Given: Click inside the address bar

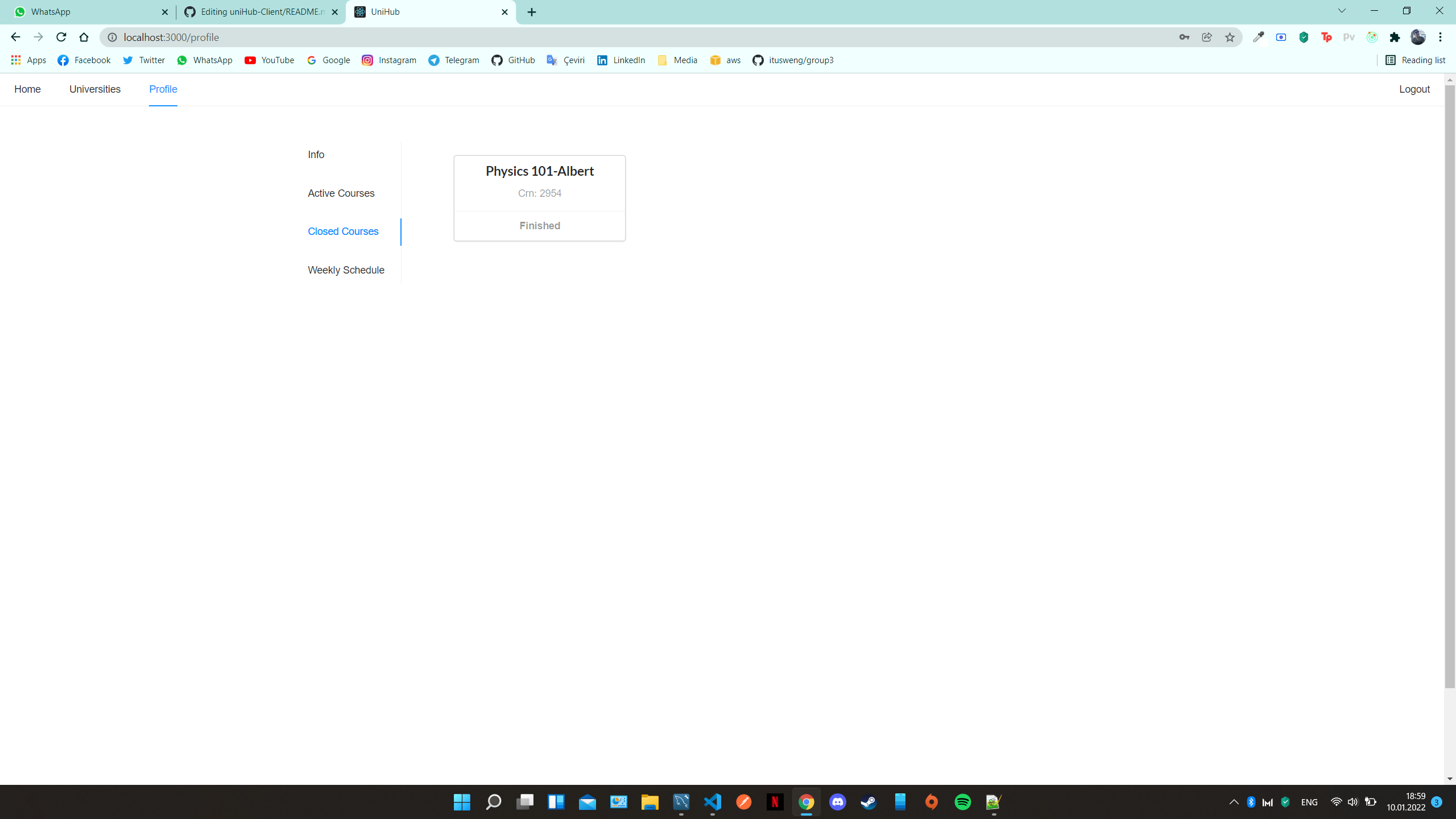Looking at the screenshot, I should pos(341,37).
